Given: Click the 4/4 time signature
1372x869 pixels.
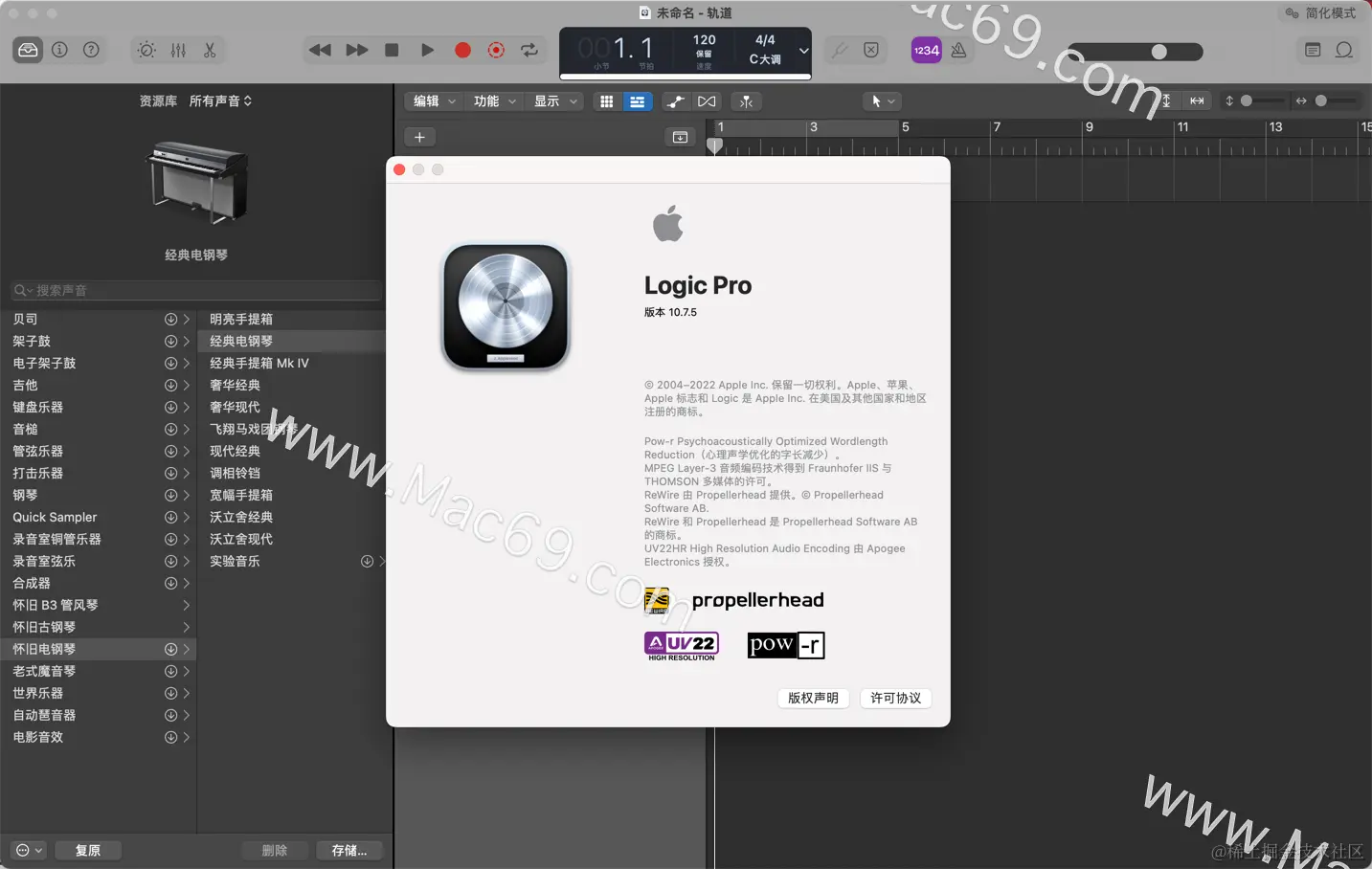Looking at the screenshot, I should [x=765, y=40].
